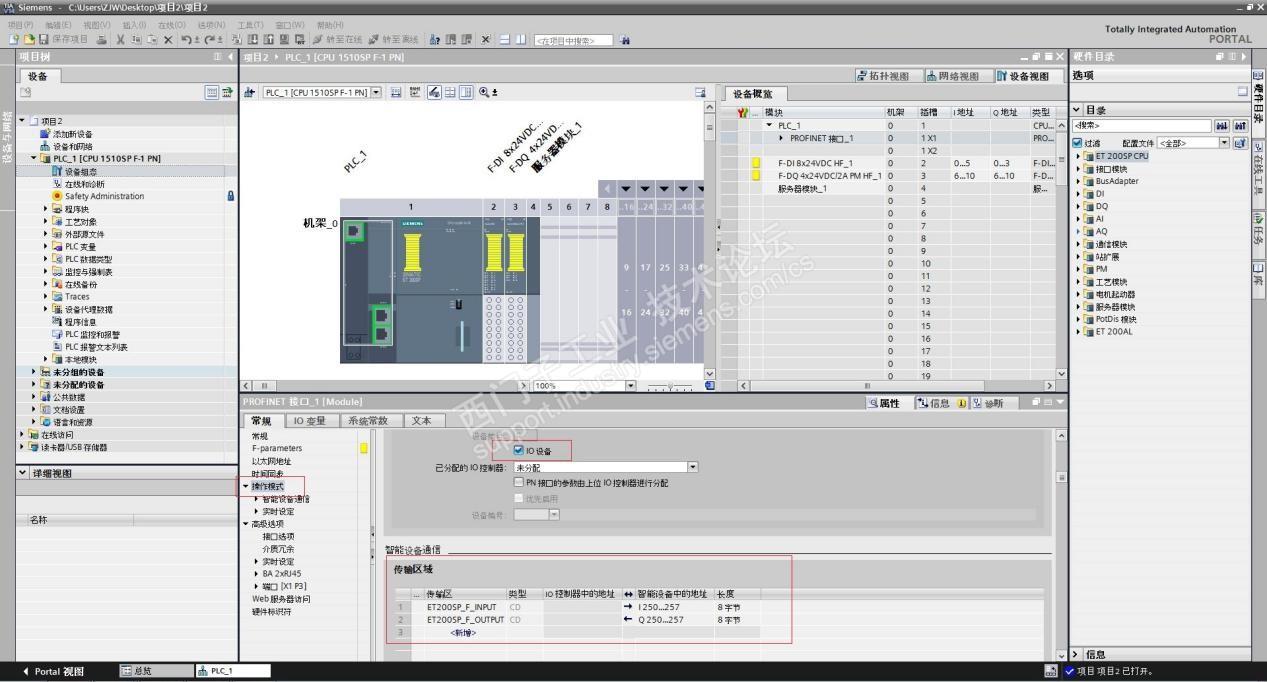Select Web 服务器访问 in properties navigation
The height and width of the screenshot is (682, 1267).
281,599
